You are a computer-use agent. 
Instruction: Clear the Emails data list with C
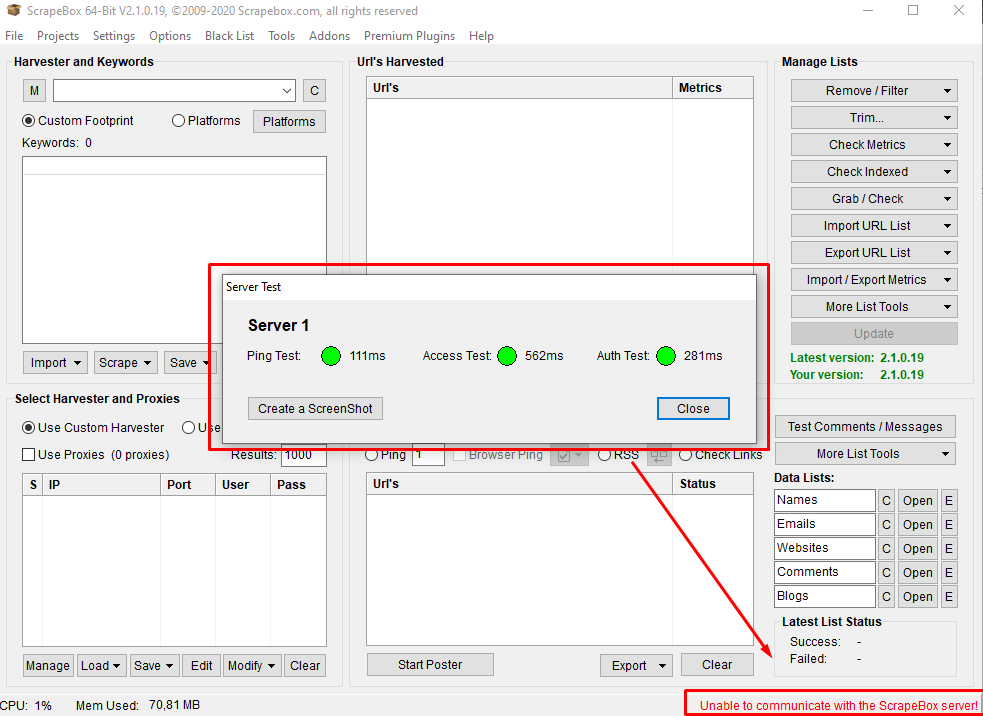(886, 525)
